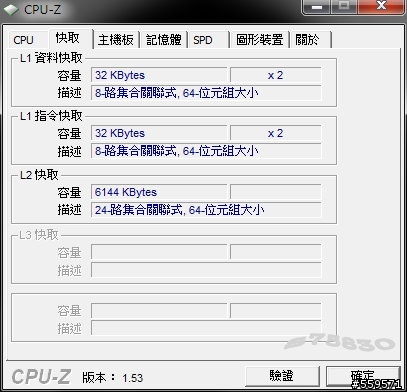Open the 圖形裝置 tab
The image size is (407, 392).
click(x=259, y=40)
